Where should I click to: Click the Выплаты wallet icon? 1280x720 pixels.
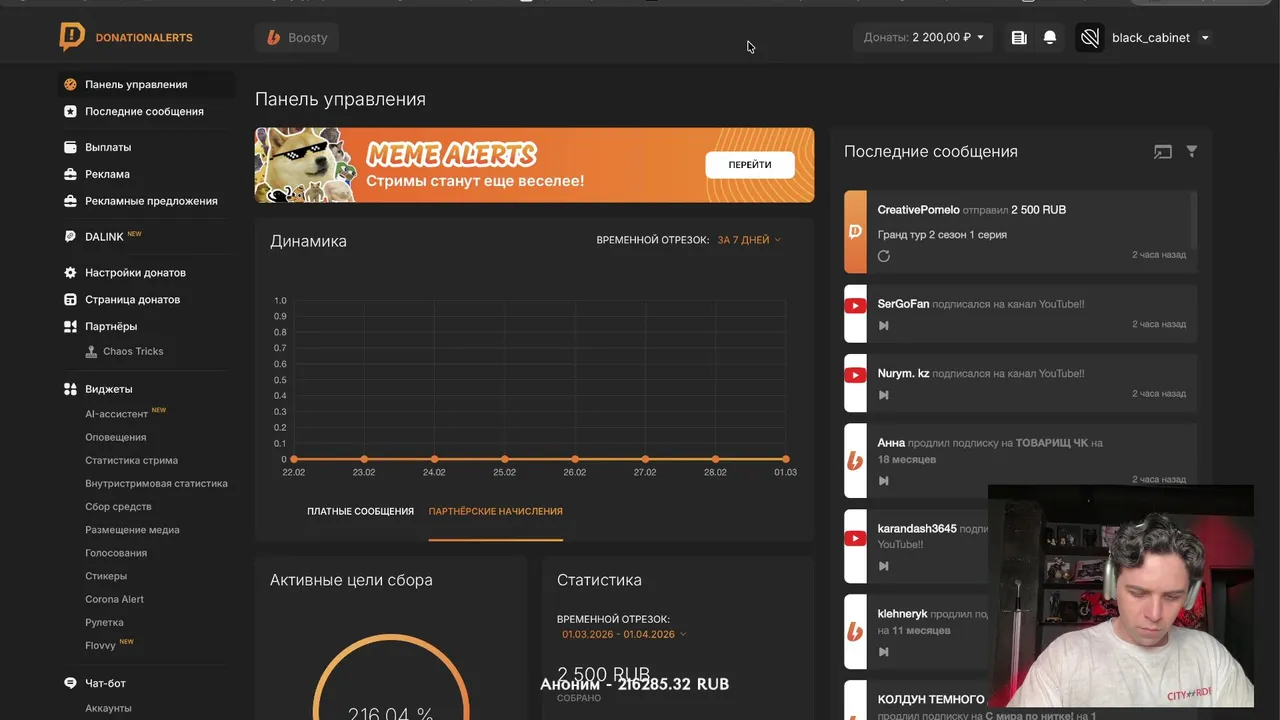70,147
